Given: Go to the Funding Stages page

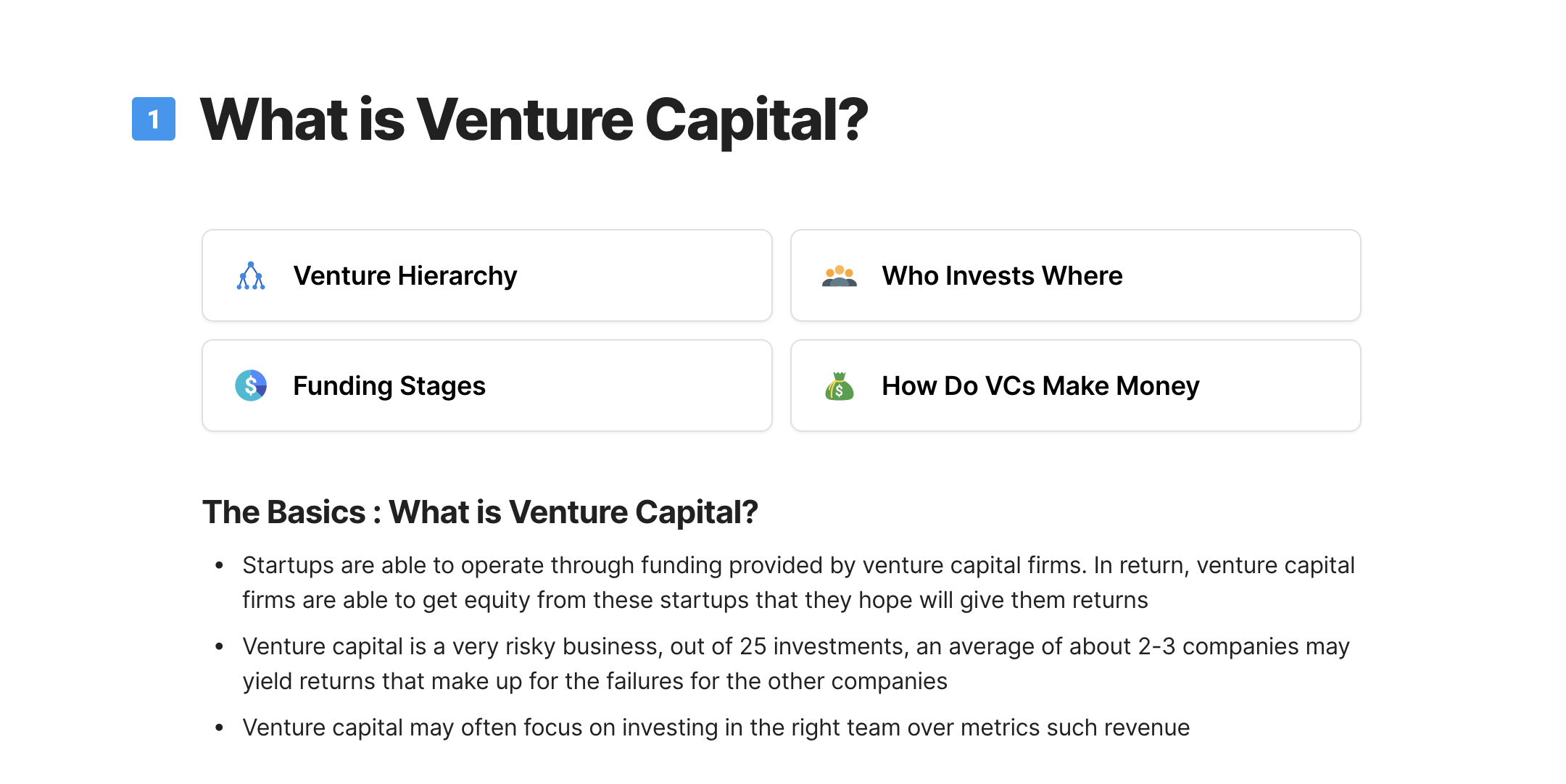Looking at the screenshot, I should pyautogui.click(x=487, y=385).
